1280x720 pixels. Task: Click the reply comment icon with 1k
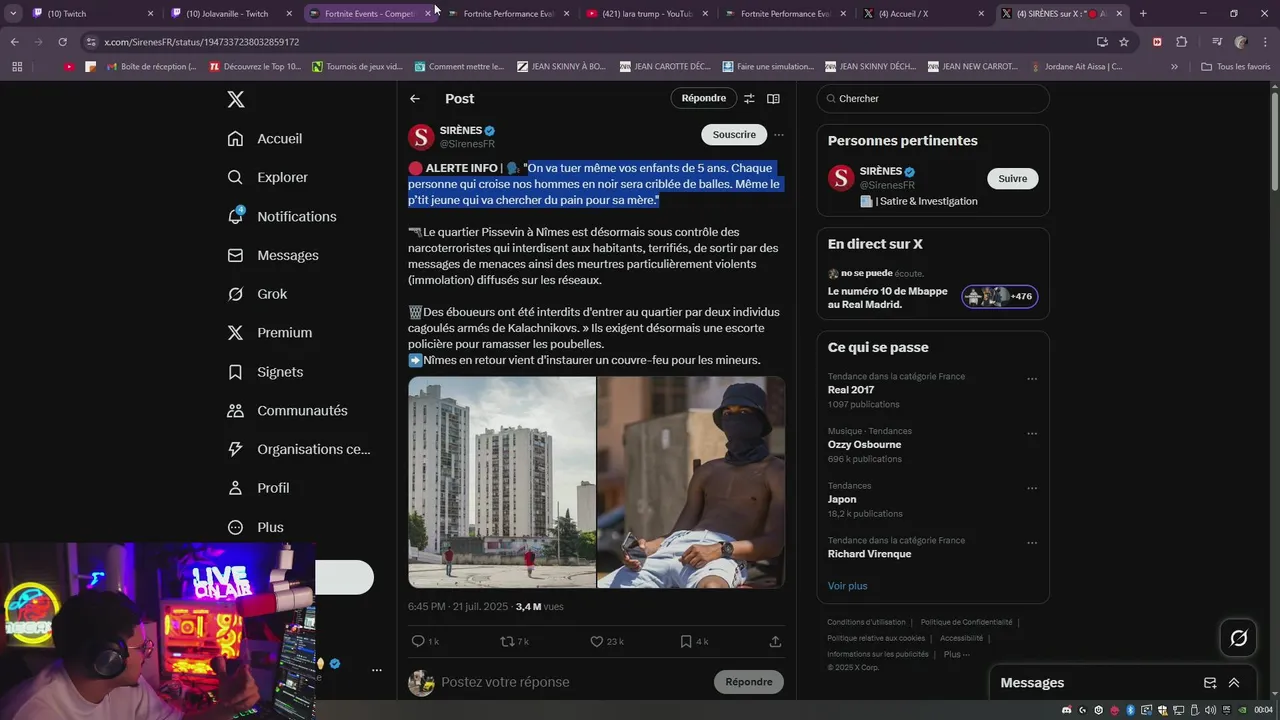pyautogui.click(x=425, y=641)
